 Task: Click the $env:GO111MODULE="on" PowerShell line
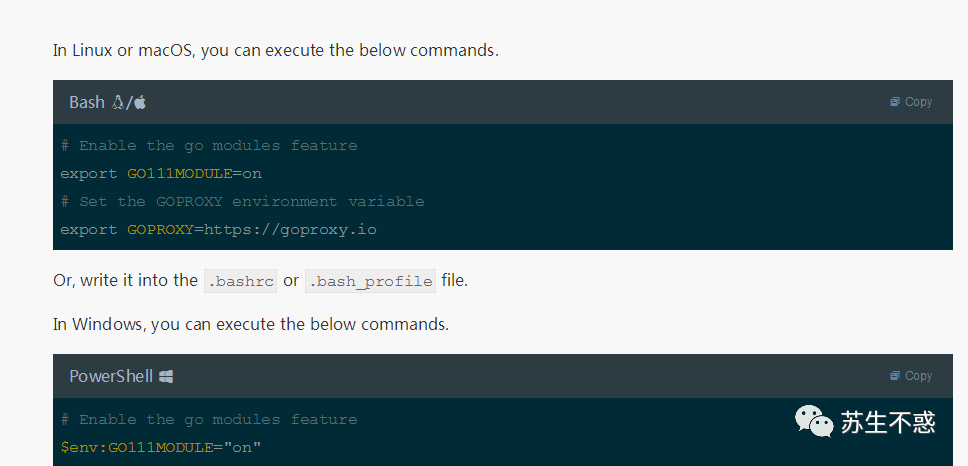pyautogui.click(x=161, y=447)
